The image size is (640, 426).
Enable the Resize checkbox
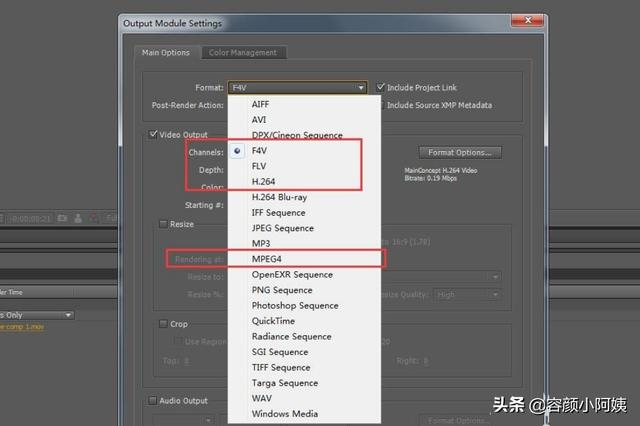coord(164,224)
